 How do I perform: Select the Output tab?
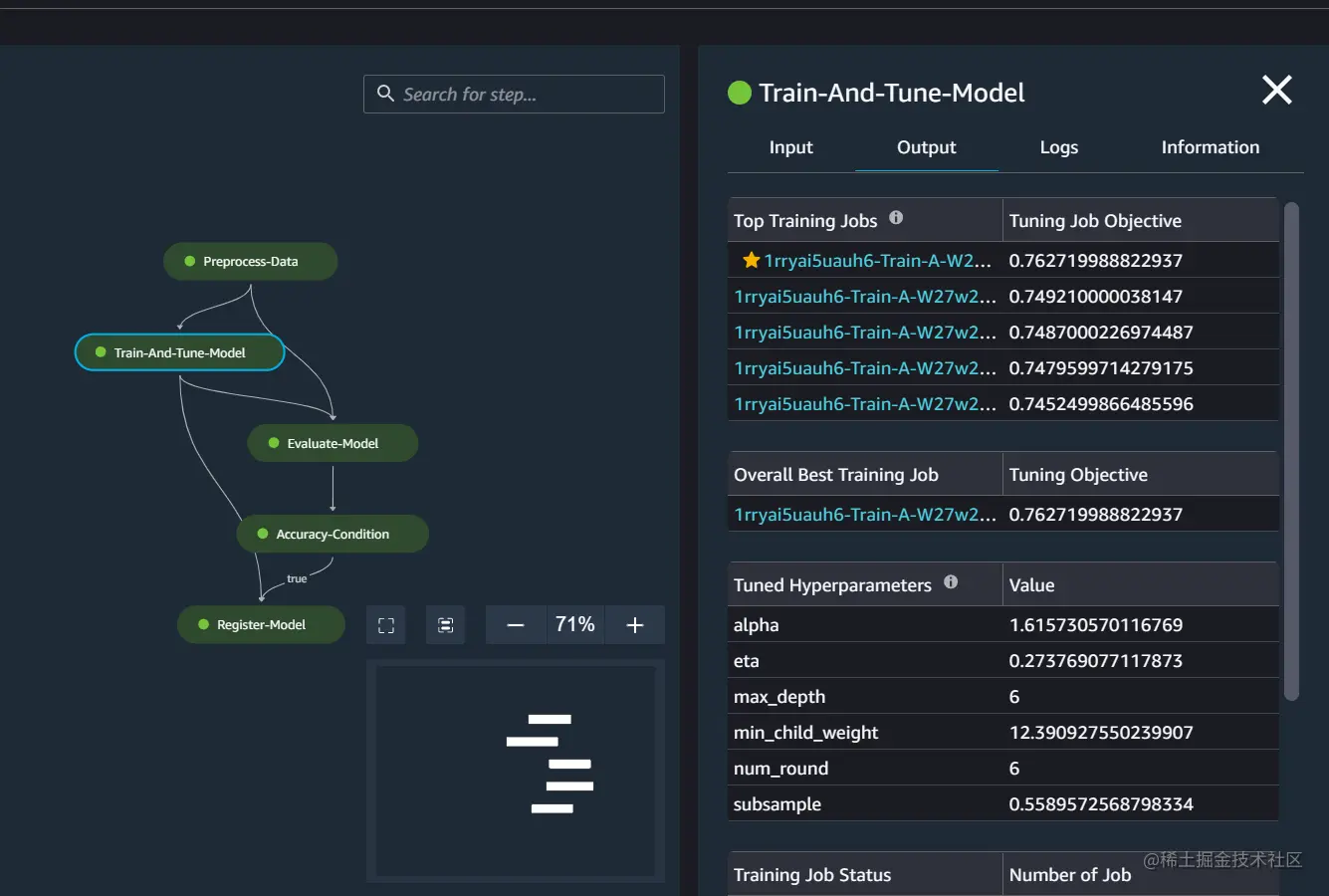pyautogui.click(x=927, y=147)
